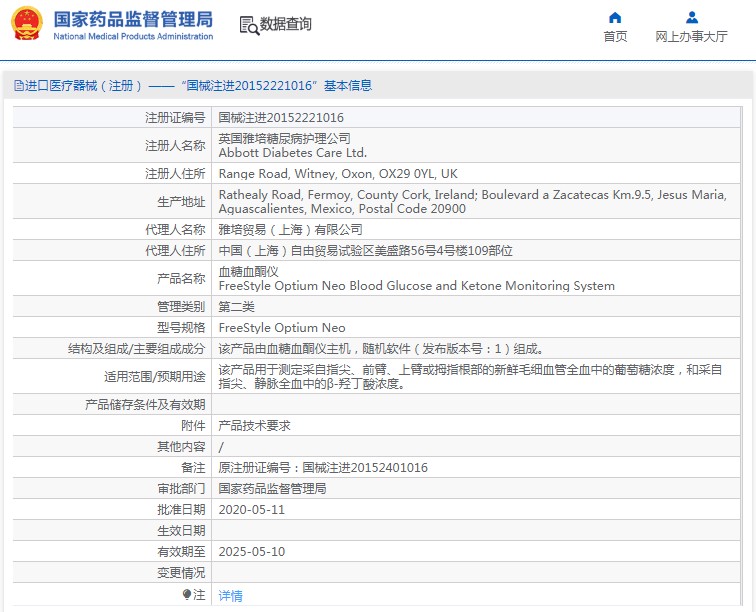Click the national emblem logo
The height and width of the screenshot is (612, 756).
27,23
